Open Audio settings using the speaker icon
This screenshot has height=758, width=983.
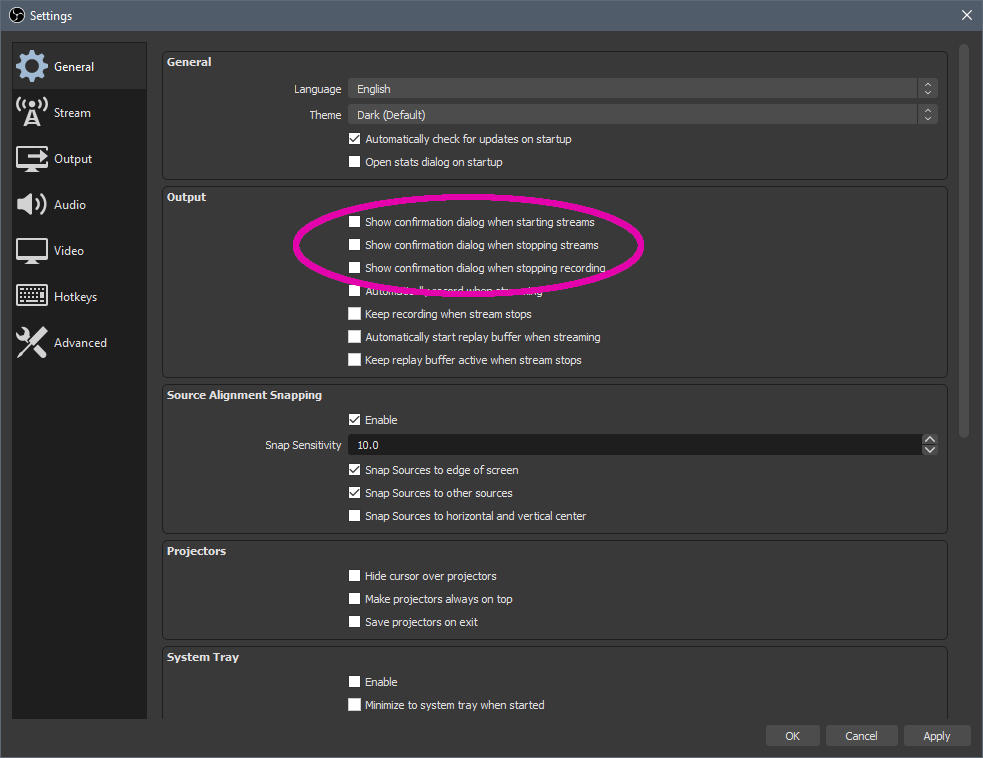pos(32,204)
